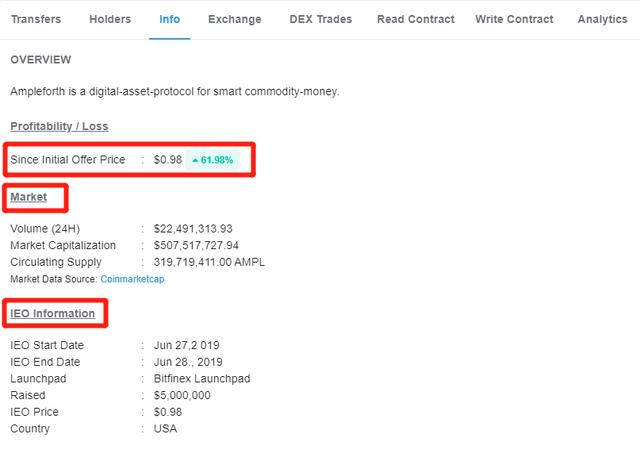Image resolution: width=640 pixels, height=457 pixels.
Task: Click the Profitability / Loss heading
Action: pos(59,126)
